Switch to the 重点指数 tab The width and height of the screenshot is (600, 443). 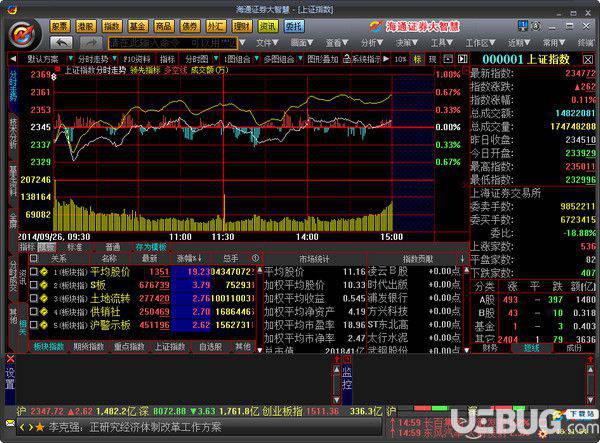tap(129, 347)
